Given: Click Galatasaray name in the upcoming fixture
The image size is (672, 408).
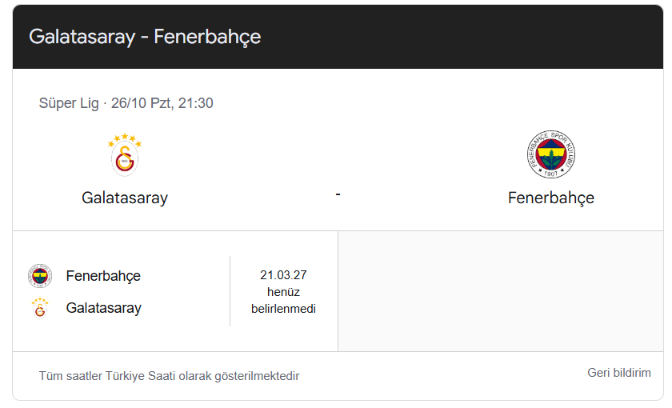Looking at the screenshot, I should [x=104, y=308].
